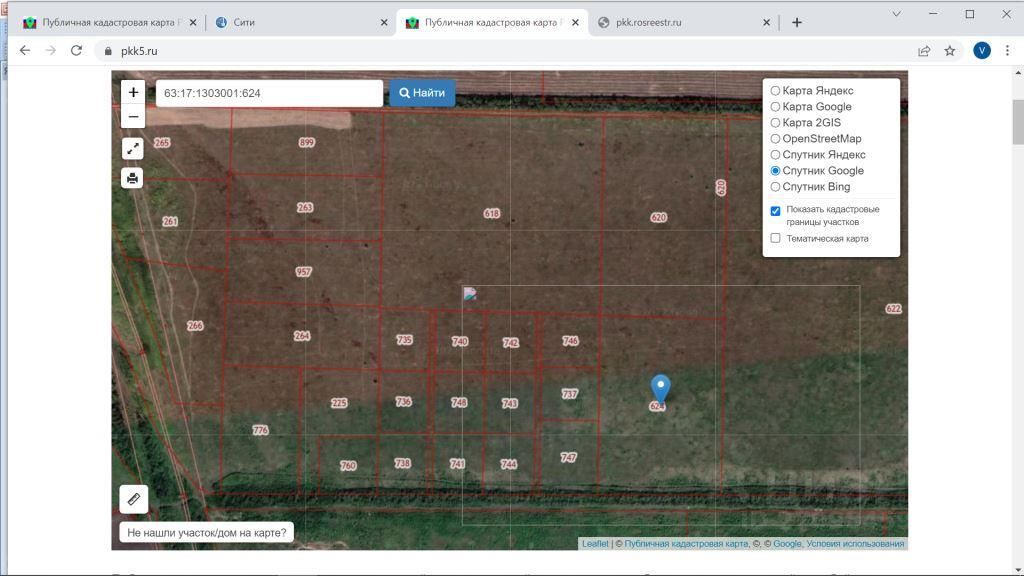The width and height of the screenshot is (1024, 576).
Task: Switch to pkk.rosreestr.ru tab
Action: [x=684, y=22]
